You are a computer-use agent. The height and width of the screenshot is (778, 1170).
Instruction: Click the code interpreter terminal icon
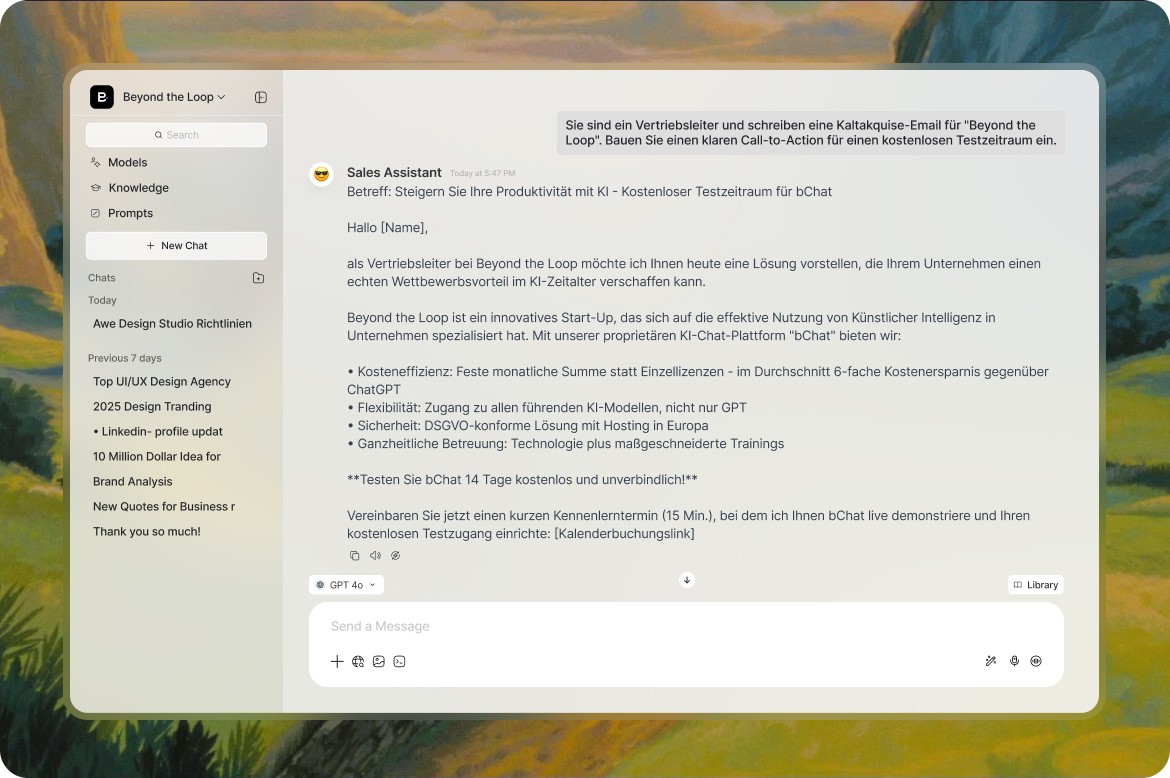click(x=399, y=661)
